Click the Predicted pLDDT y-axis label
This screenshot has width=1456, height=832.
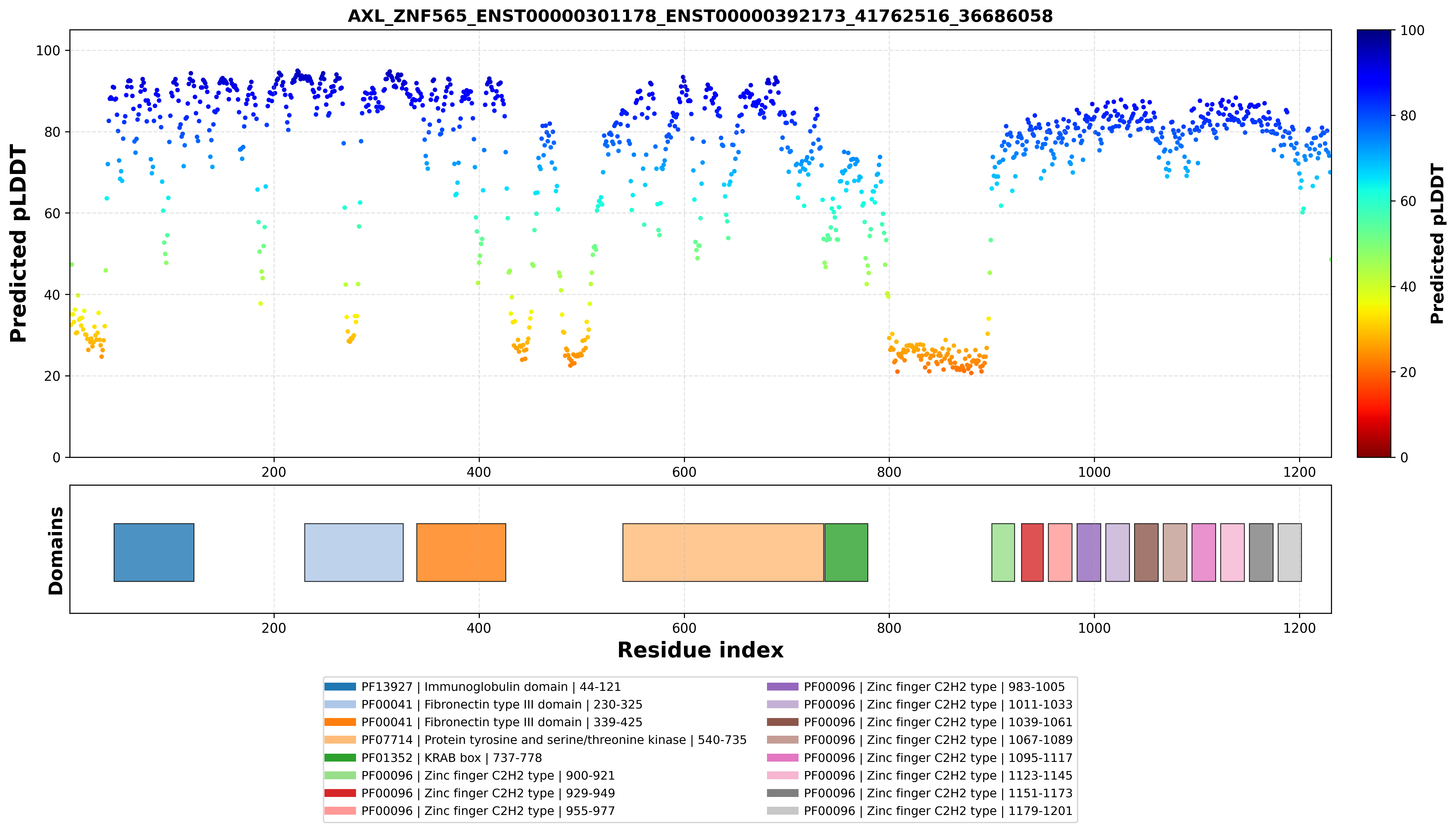tap(18, 243)
